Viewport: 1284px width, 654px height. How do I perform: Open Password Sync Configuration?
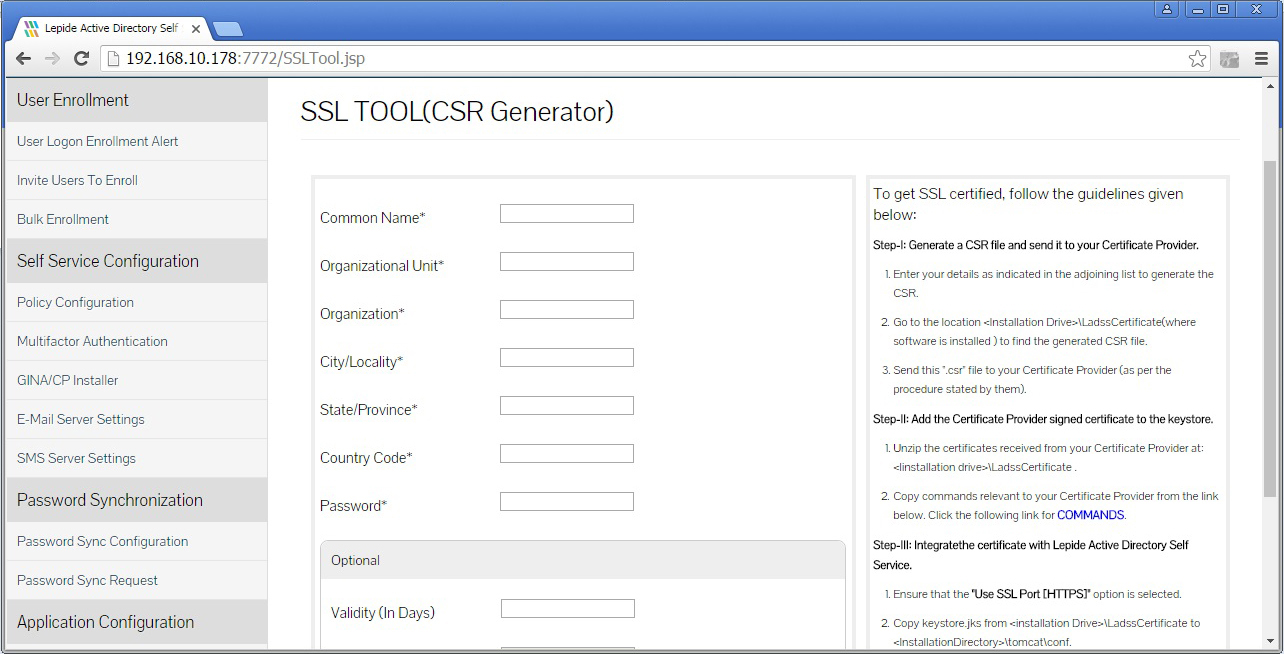pyautogui.click(x=137, y=541)
